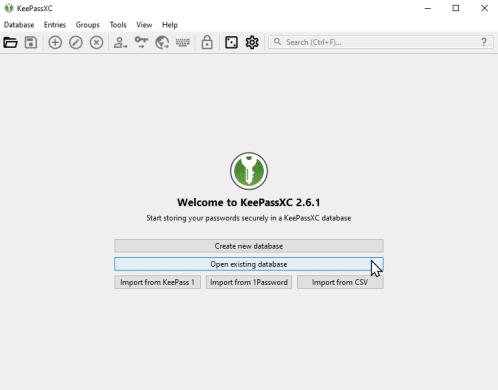
Task: Lock databases with the padlock icon
Action: pyautogui.click(x=207, y=42)
